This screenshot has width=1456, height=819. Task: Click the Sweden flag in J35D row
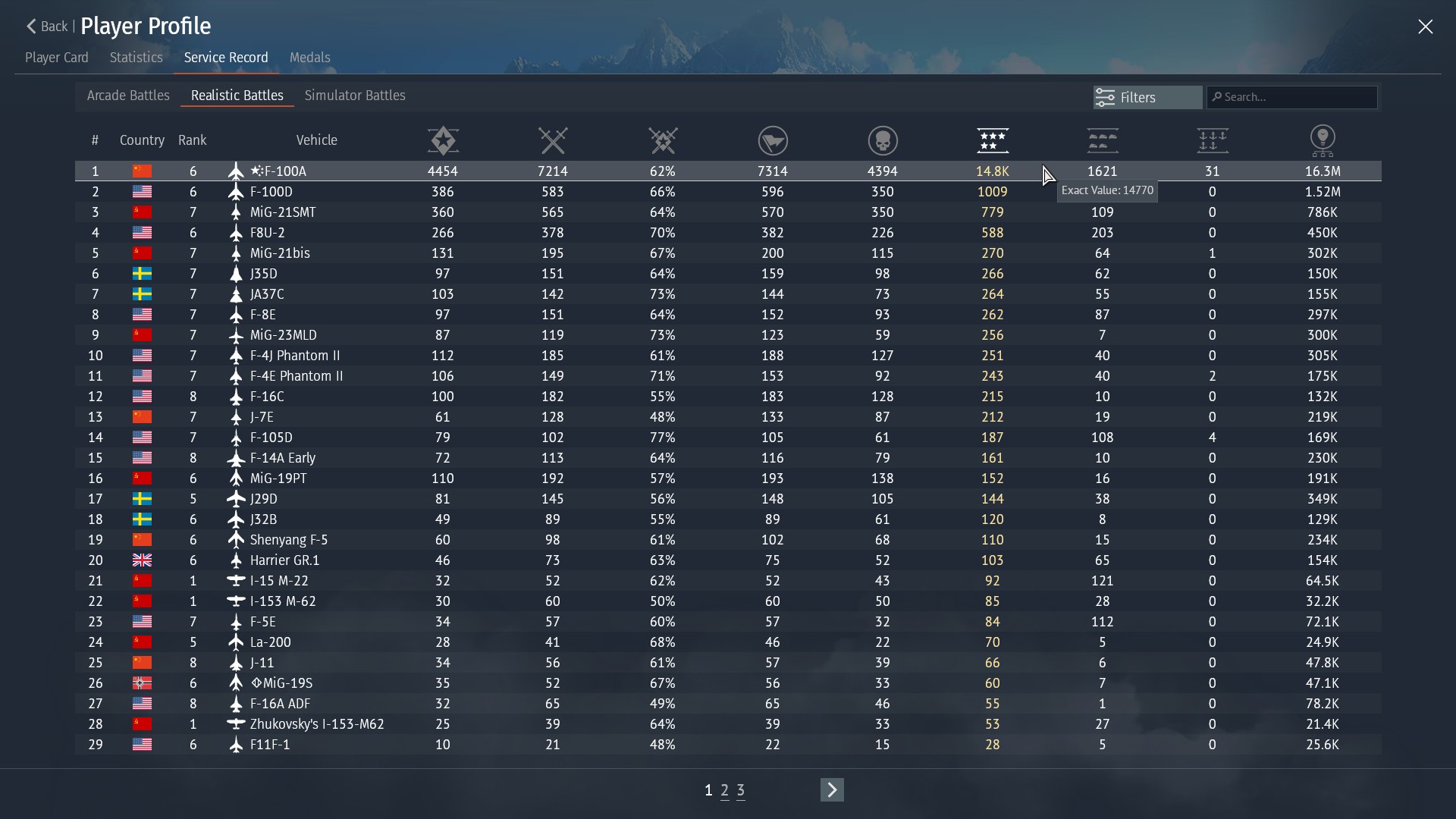click(142, 274)
